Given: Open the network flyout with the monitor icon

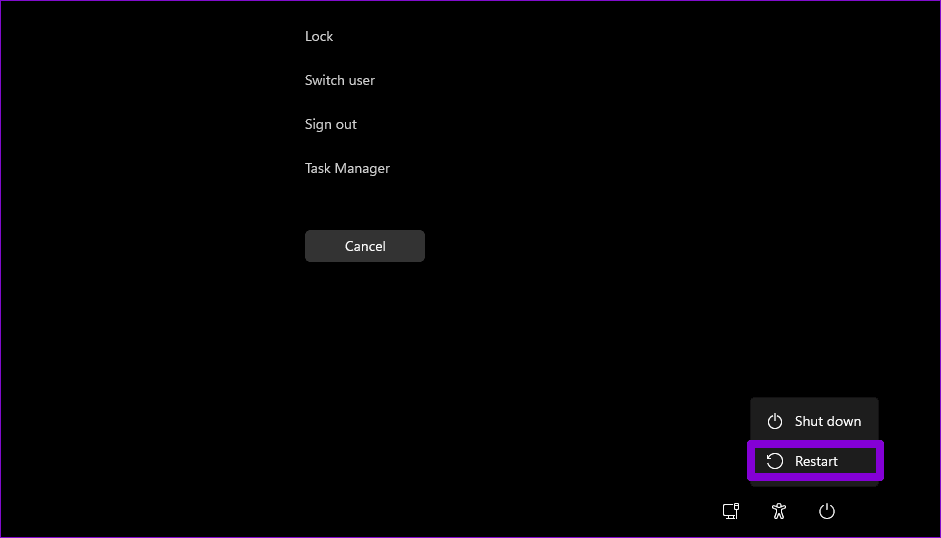Looking at the screenshot, I should pyautogui.click(x=731, y=511).
